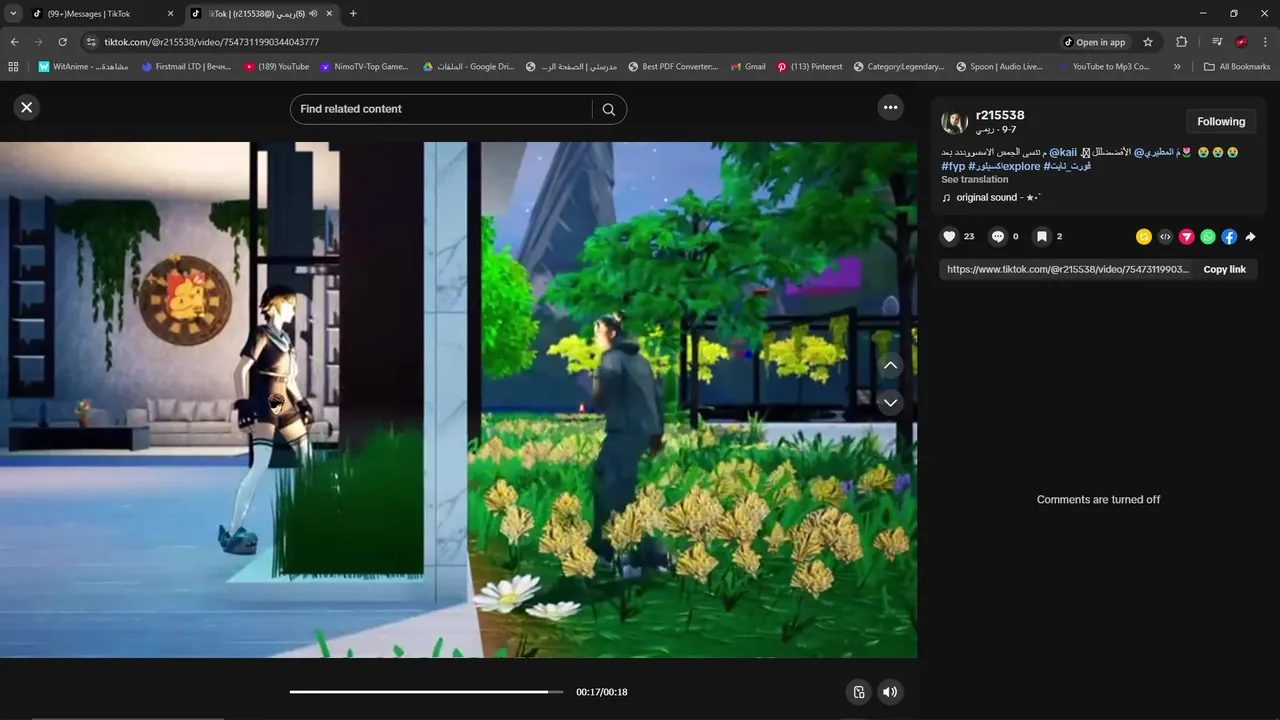Open Category:Legendary bookmark

click(899, 67)
